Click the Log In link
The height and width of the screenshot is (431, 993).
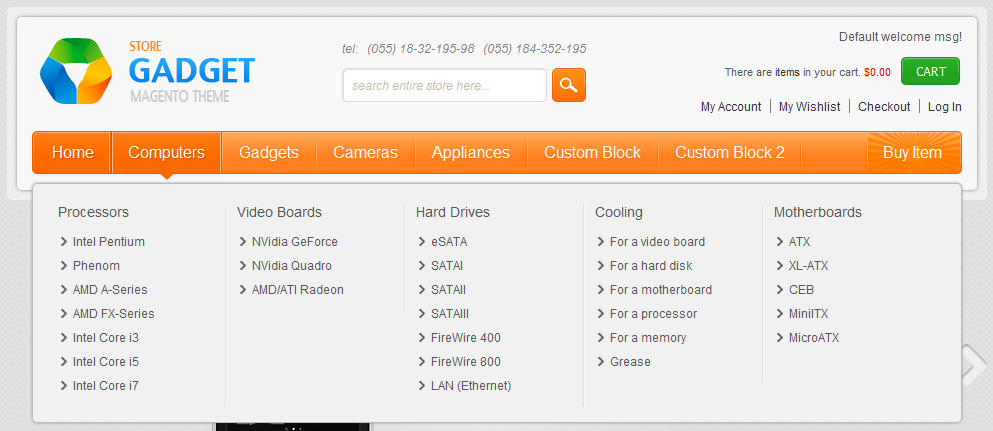pyautogui.click(x=945, y=107)
